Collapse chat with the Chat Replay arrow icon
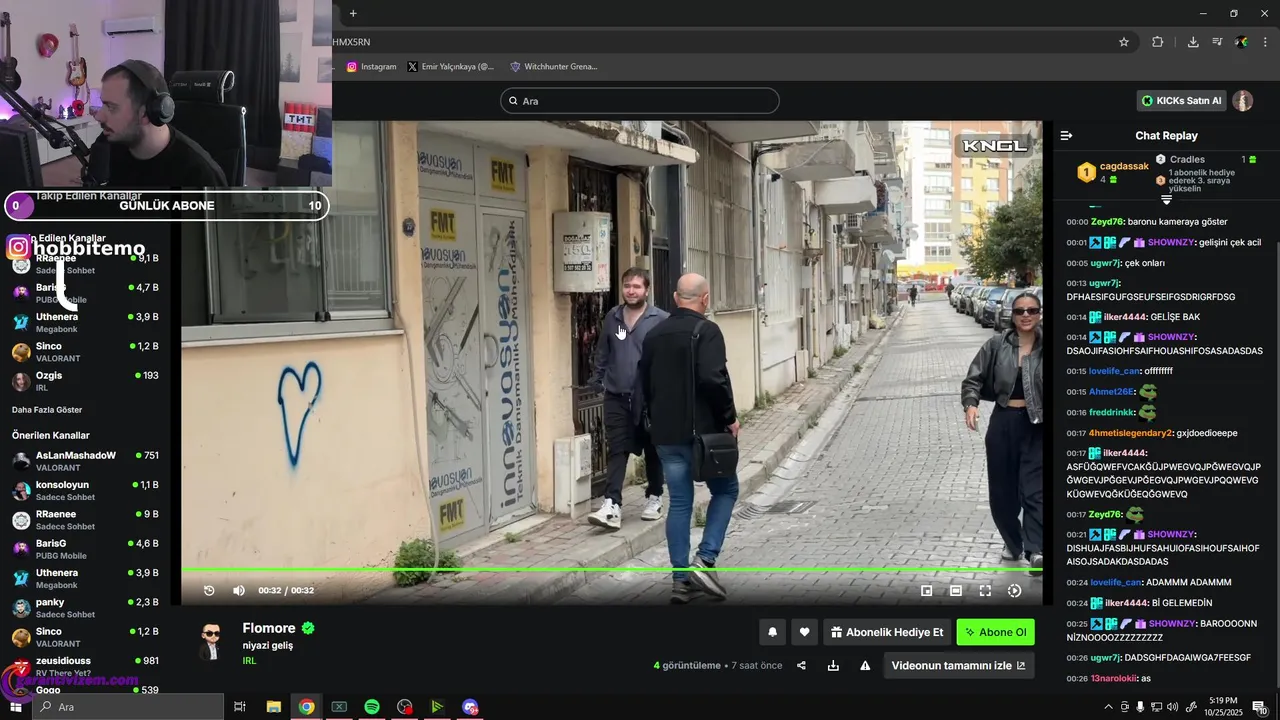Image resolution: width=1280 pixels, height=720 pixels. pos(1066,135)
